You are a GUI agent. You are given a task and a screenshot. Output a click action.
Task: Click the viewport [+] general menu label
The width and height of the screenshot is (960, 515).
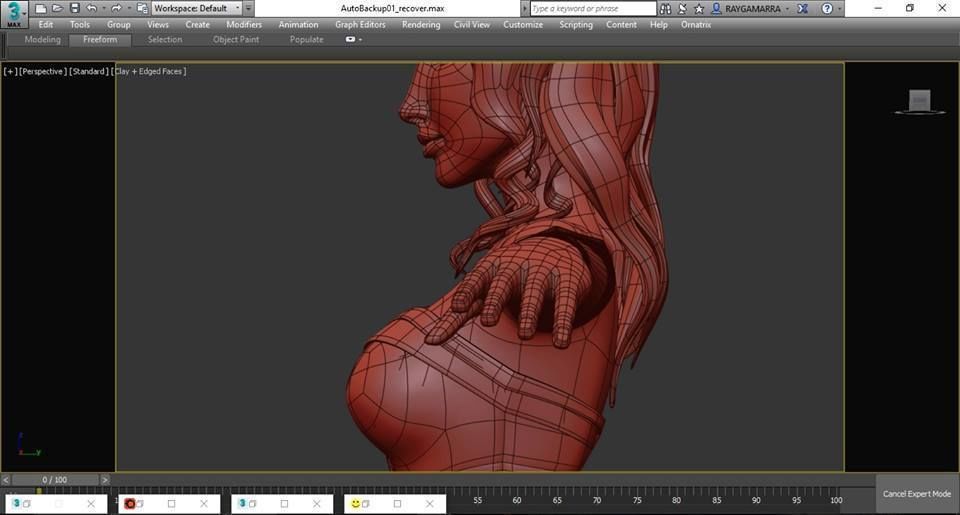(x=10, y=71)
